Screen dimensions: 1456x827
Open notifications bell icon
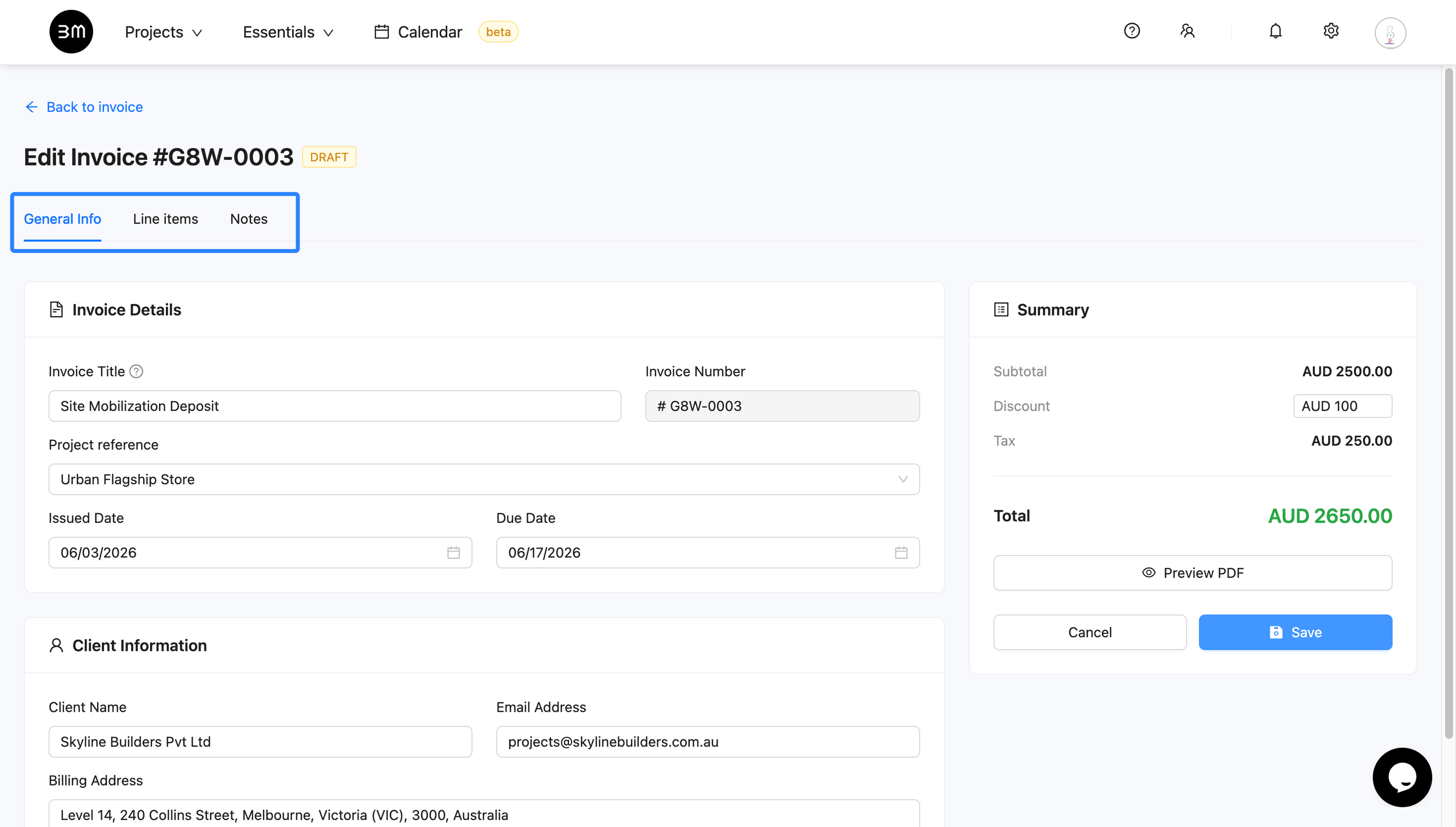pyautogui.click(x=1275, y=31)
